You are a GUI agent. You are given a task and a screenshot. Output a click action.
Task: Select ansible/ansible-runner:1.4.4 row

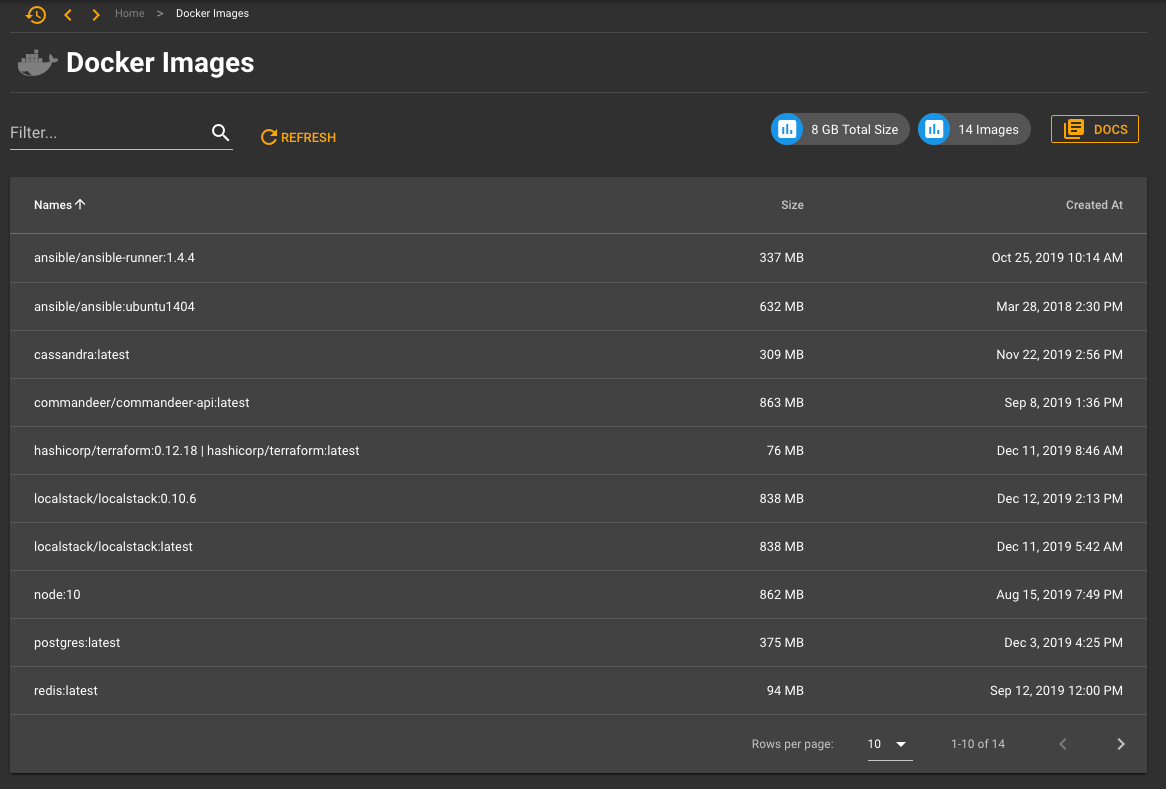578,258
